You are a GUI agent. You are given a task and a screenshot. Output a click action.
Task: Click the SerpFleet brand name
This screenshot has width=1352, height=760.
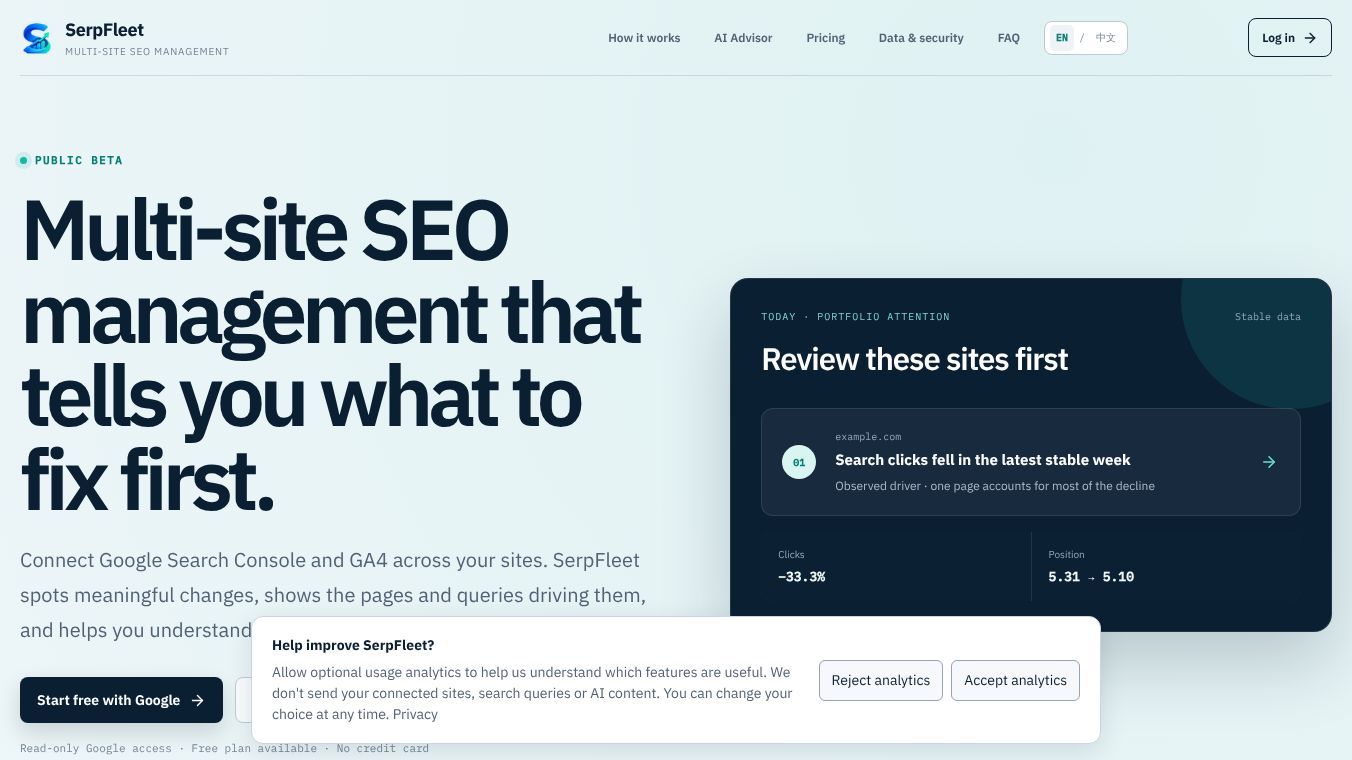tap(105, 30)
